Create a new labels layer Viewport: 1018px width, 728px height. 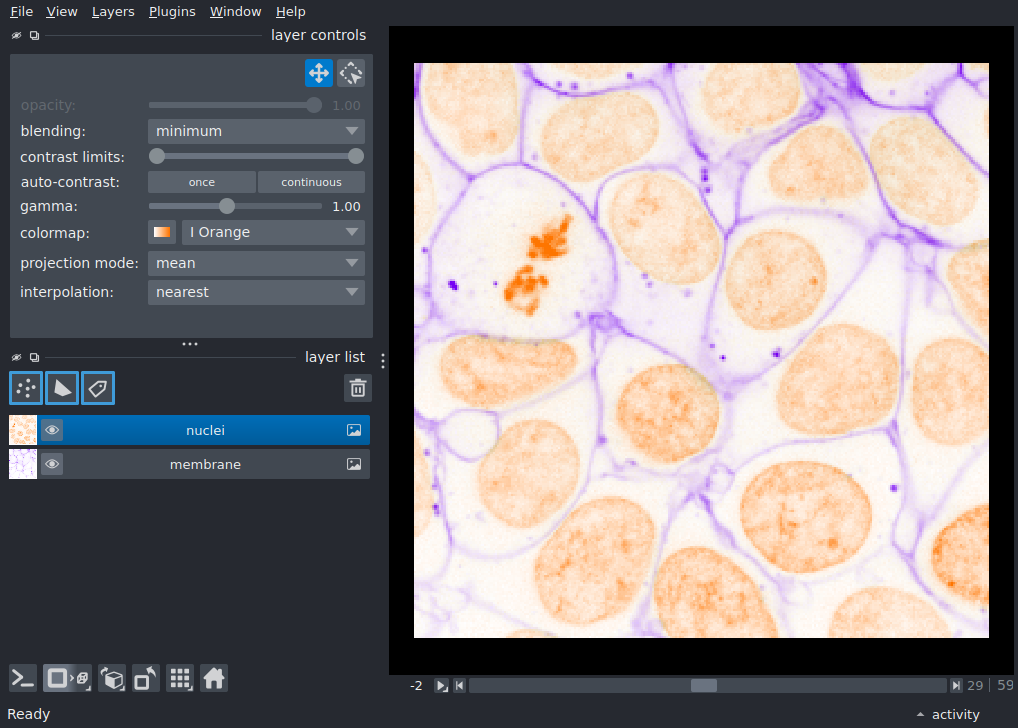click(x=98, y=388)
